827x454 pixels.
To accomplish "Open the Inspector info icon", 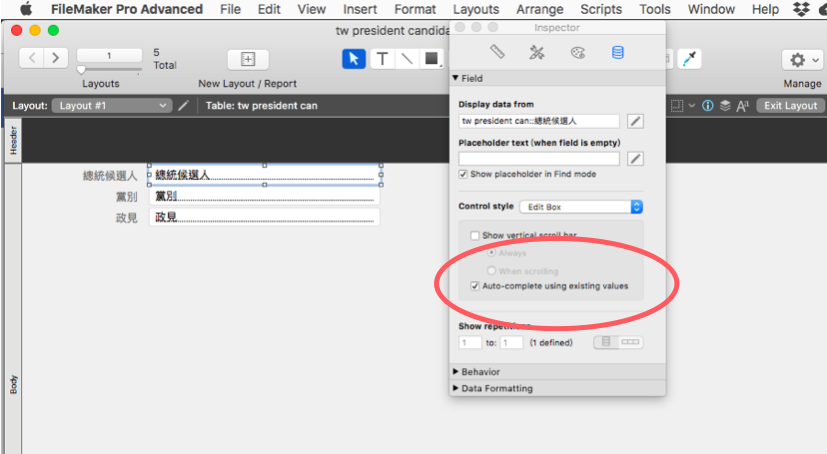I will point(708,105).
